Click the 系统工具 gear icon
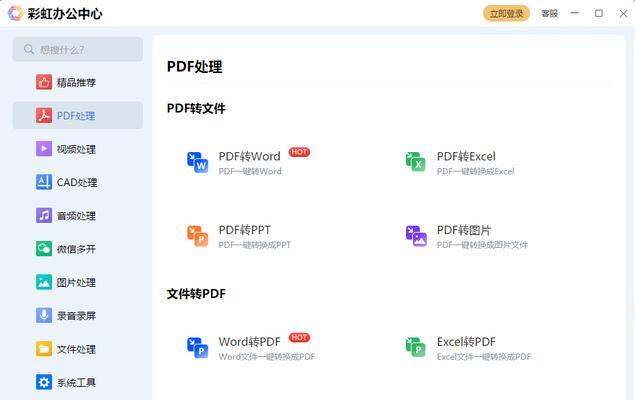635x400 pixels. (x=44, y=382)
